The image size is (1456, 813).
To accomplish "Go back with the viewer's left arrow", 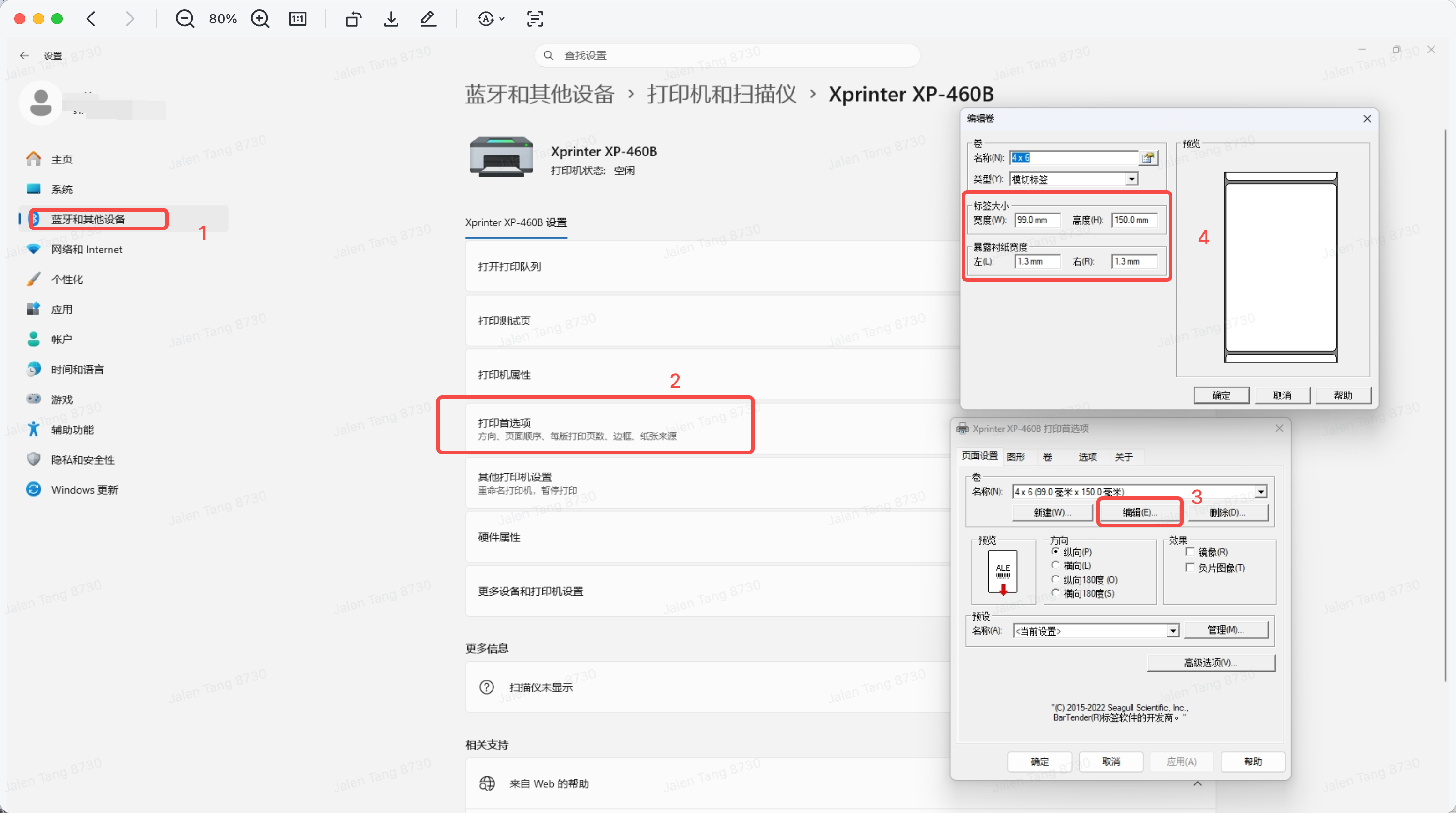I will pos(91,19).
